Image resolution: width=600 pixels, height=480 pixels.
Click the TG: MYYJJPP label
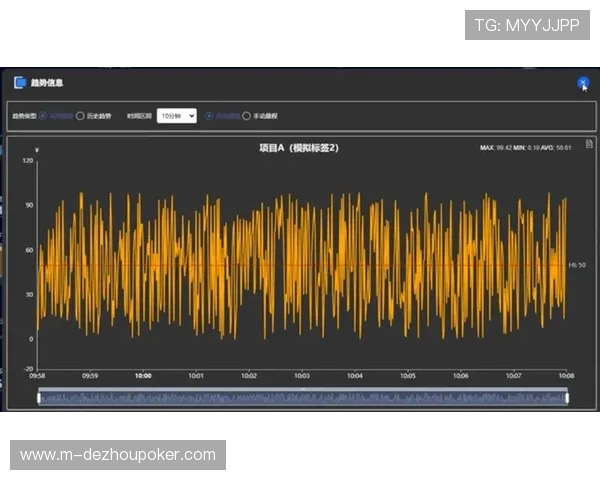pyautogui.click(x=527, y=25)
